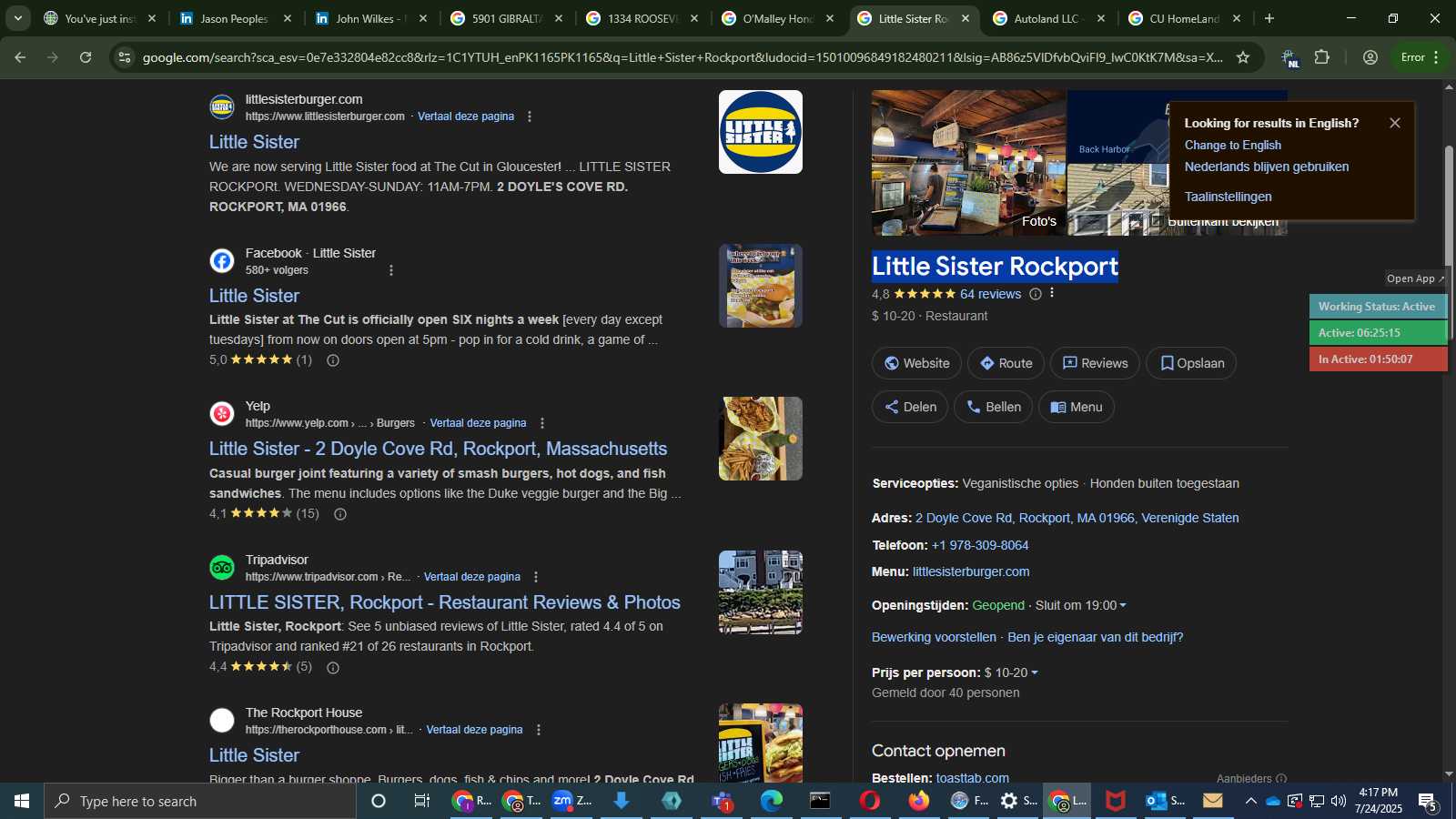Click the Open App overlay button
This screenshot has width=1456, height=819.
[x=1415, y=278]
